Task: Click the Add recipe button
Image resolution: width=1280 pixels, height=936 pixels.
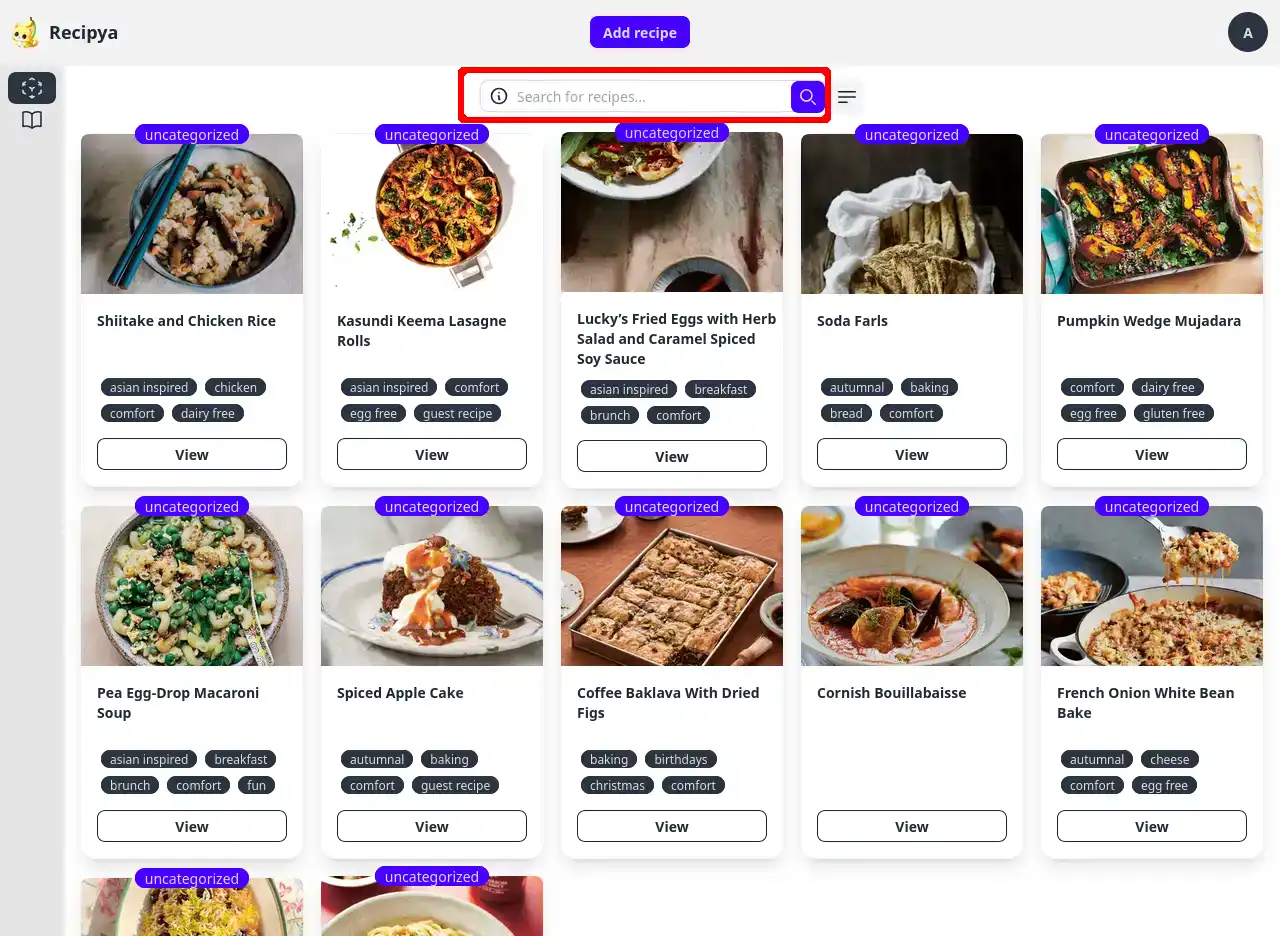Action: (x=640, y=33)
